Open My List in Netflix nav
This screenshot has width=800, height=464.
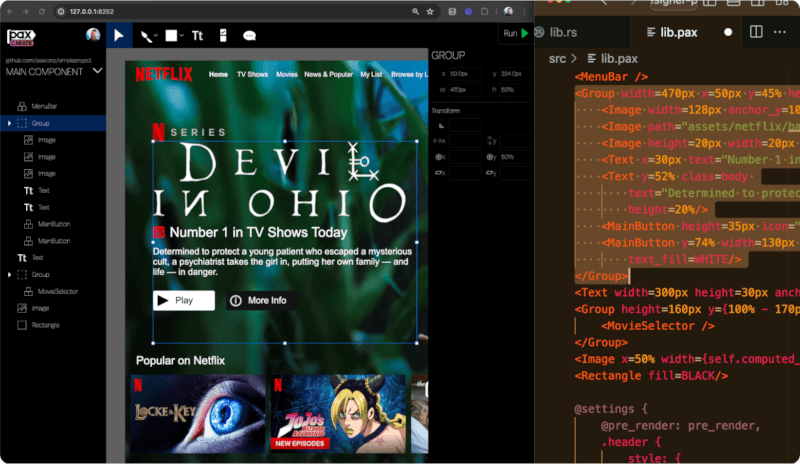pyautogui.click(x=371, y=75)
